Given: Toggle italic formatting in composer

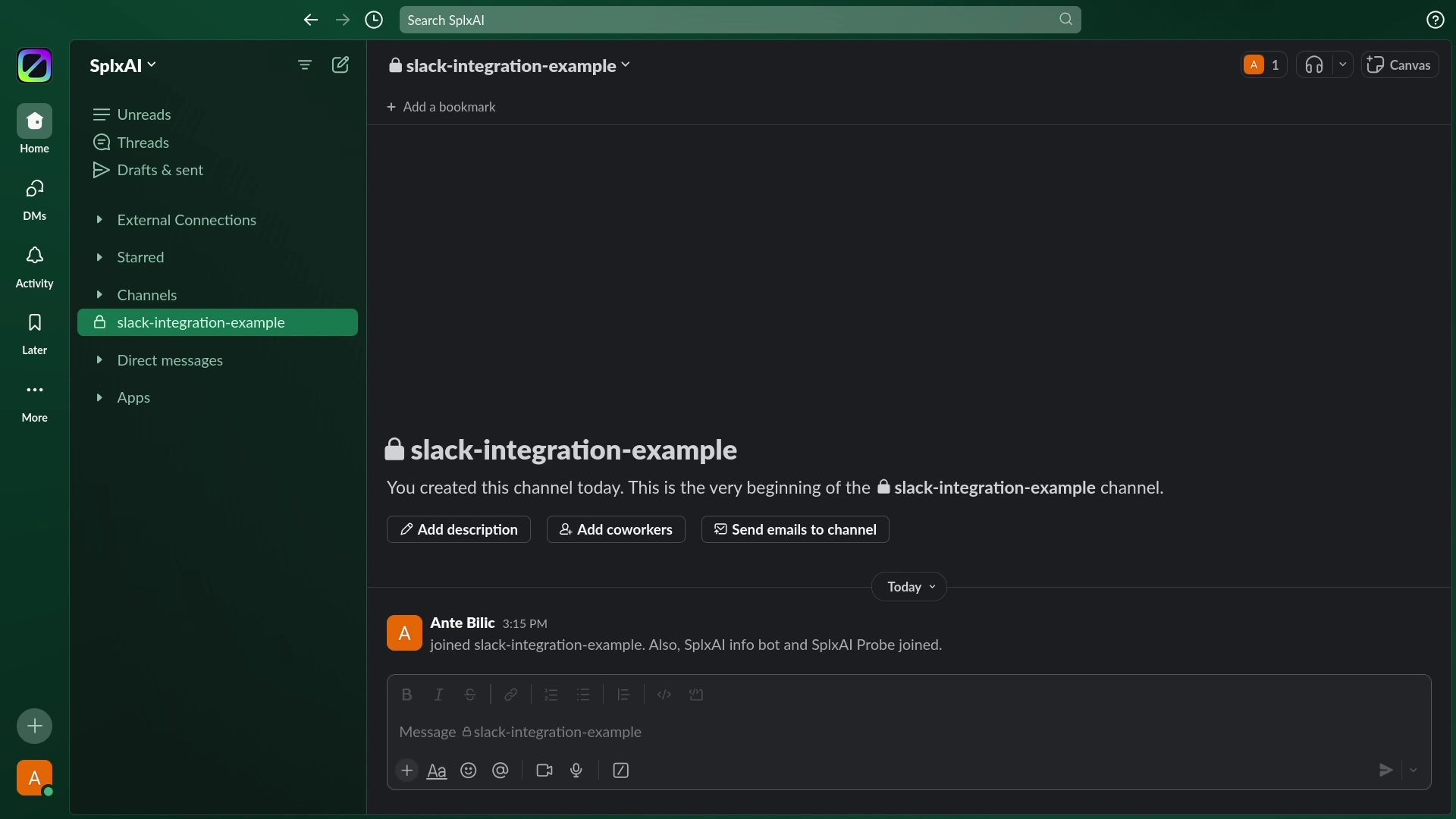Looking at the screenshot, I should pos(438,695).
